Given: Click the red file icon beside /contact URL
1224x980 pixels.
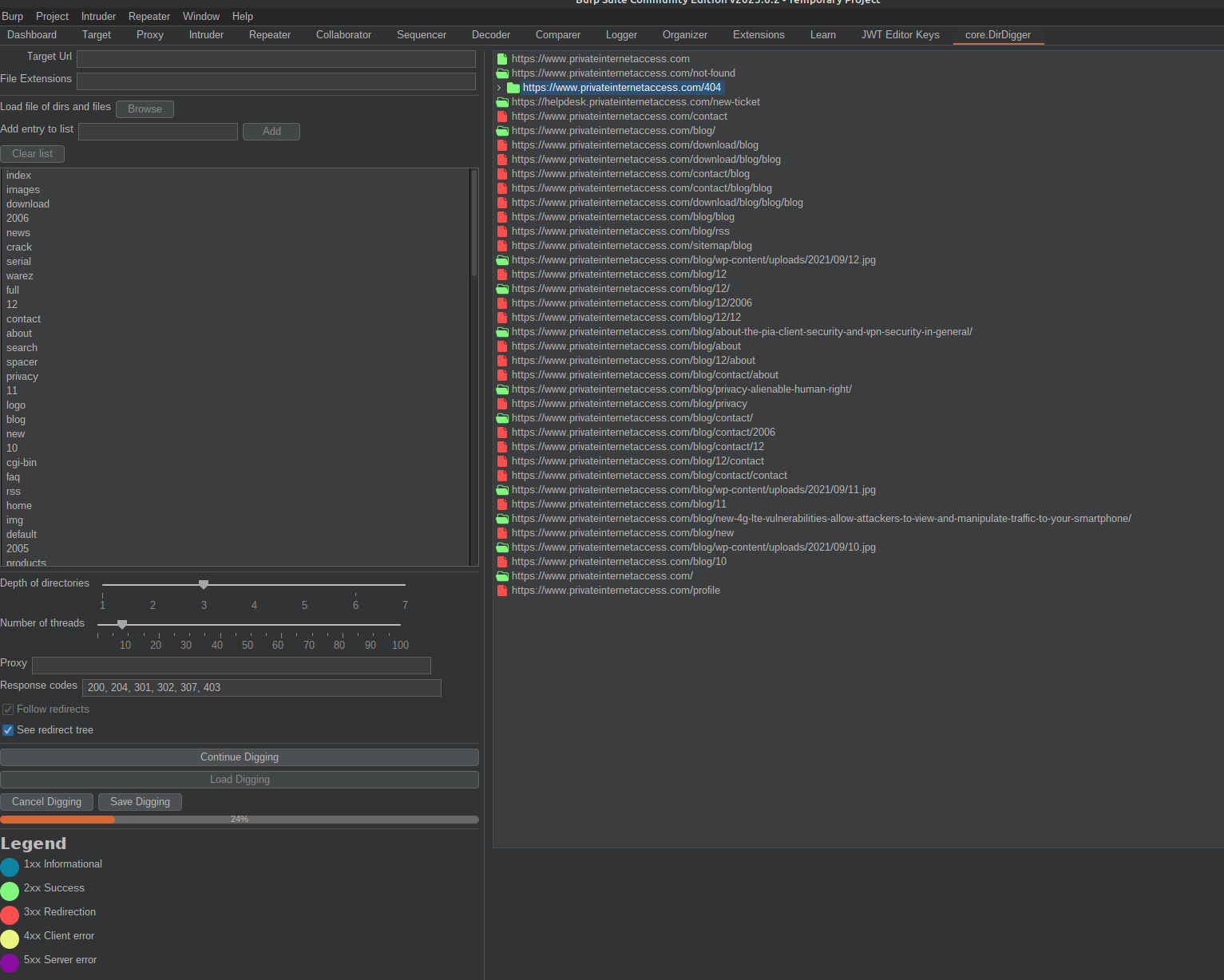Looking at the screenshot, I should (502, 117).
